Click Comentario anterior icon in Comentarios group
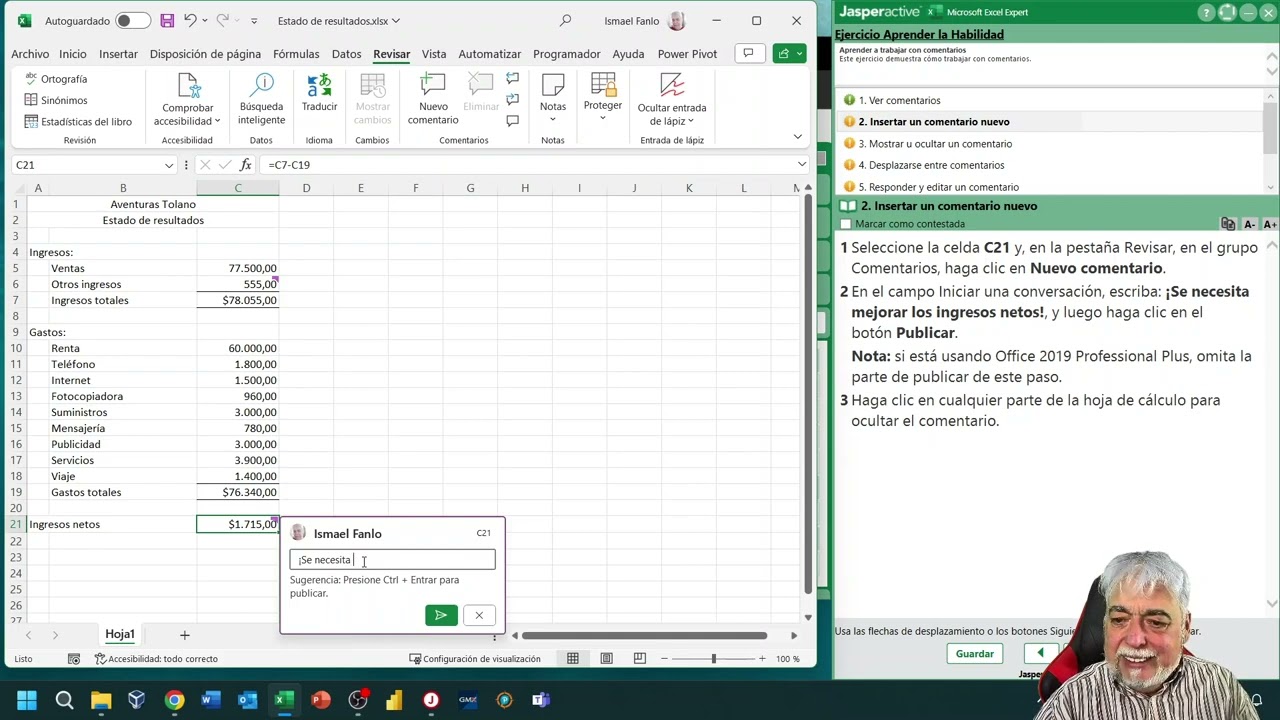 point(512,79)
